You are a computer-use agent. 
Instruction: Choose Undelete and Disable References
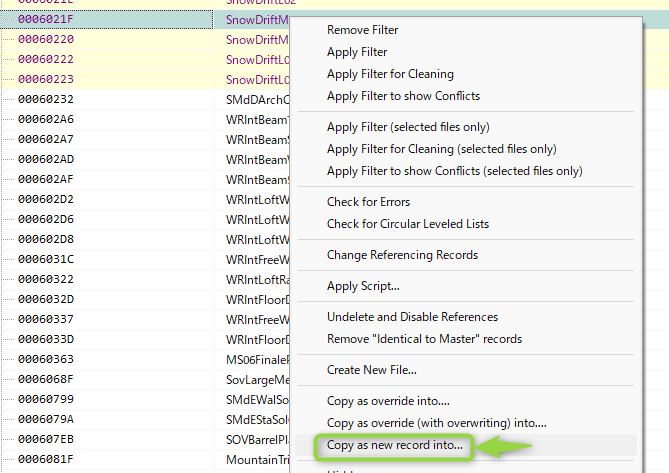(411, 317)
